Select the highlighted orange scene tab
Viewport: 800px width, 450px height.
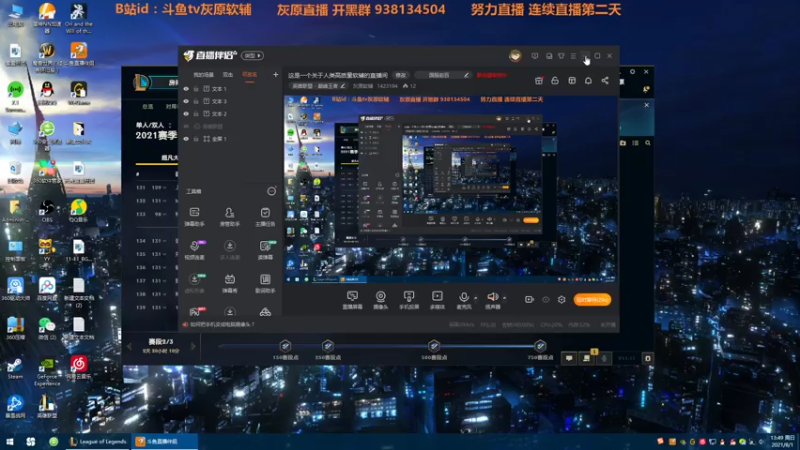[x=249, y=75]
